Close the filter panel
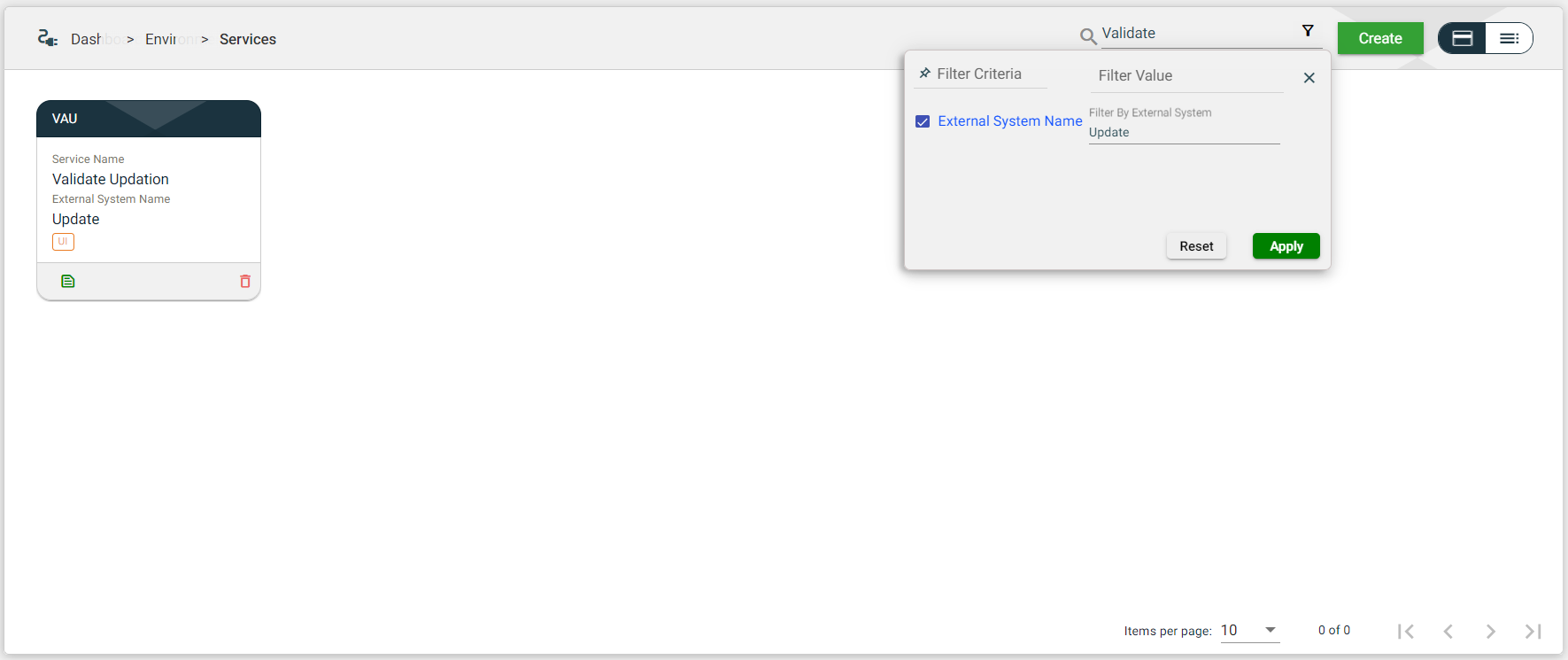The image size is (1568, 660). 1309,78
